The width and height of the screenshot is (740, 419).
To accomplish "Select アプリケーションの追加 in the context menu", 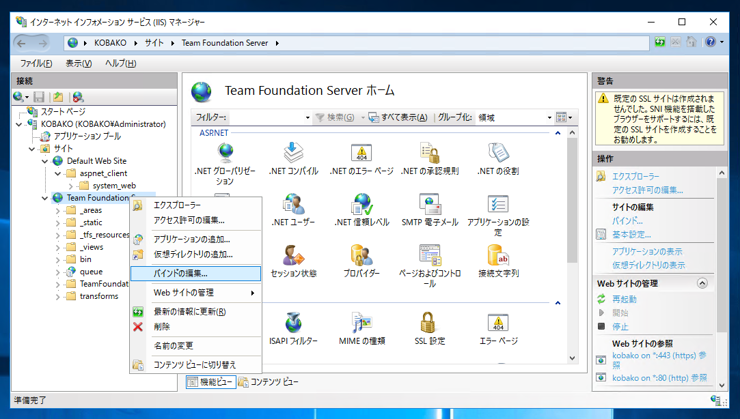I will pos(195,239).
